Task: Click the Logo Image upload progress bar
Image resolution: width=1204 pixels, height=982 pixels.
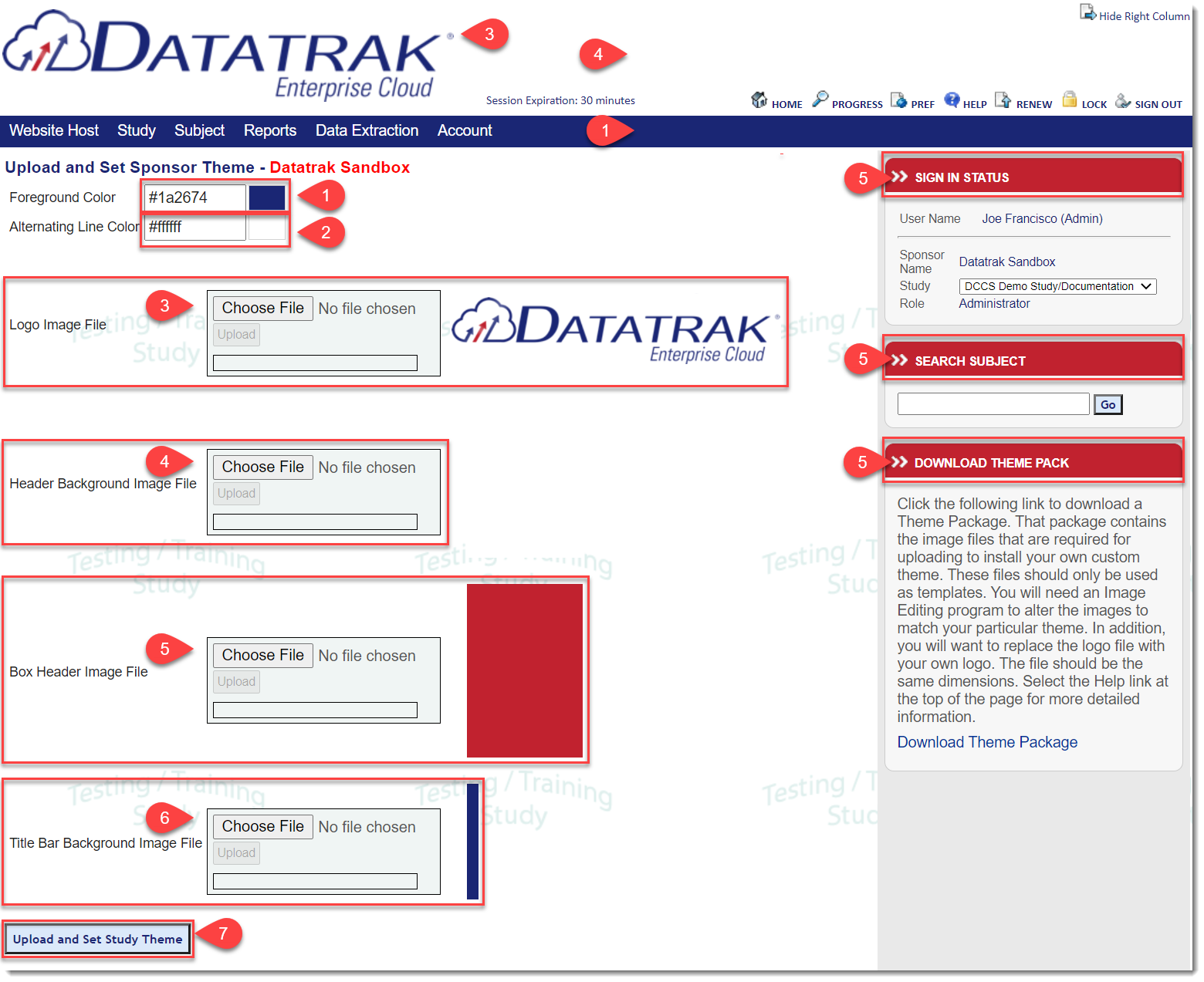Action: point(315,363)
